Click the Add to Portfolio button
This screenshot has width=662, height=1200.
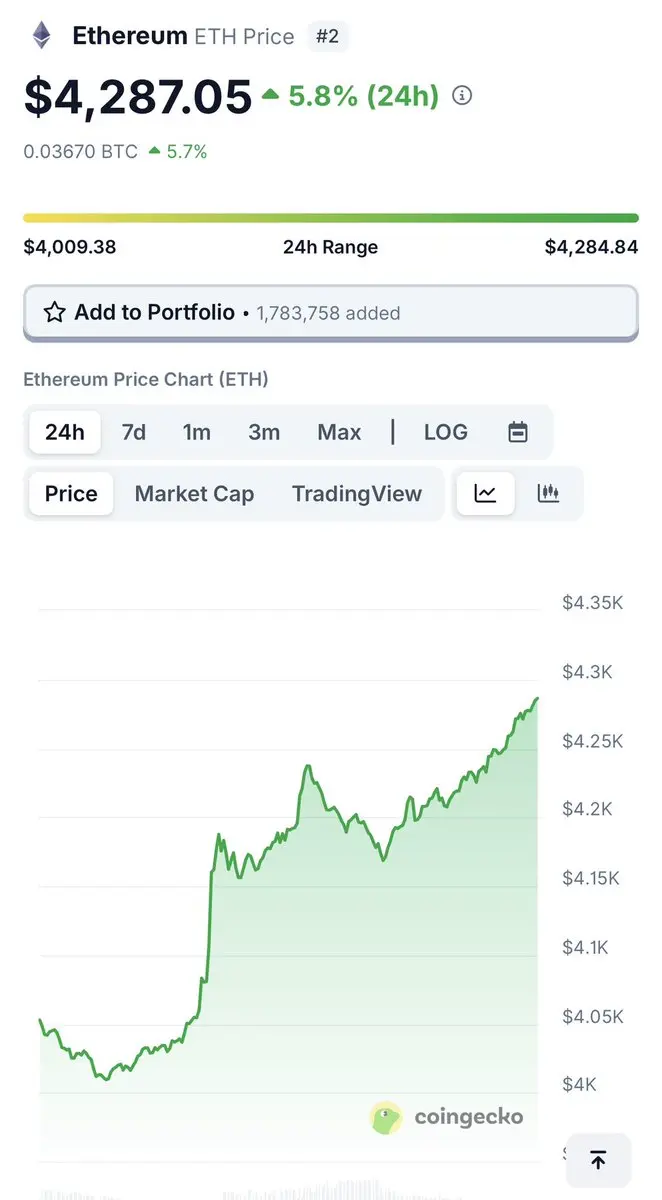click(x=331, y=313)
